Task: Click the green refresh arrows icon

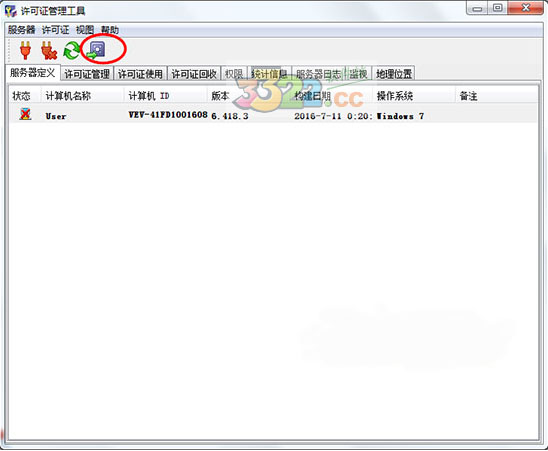Action: click(x=72, y=51)
